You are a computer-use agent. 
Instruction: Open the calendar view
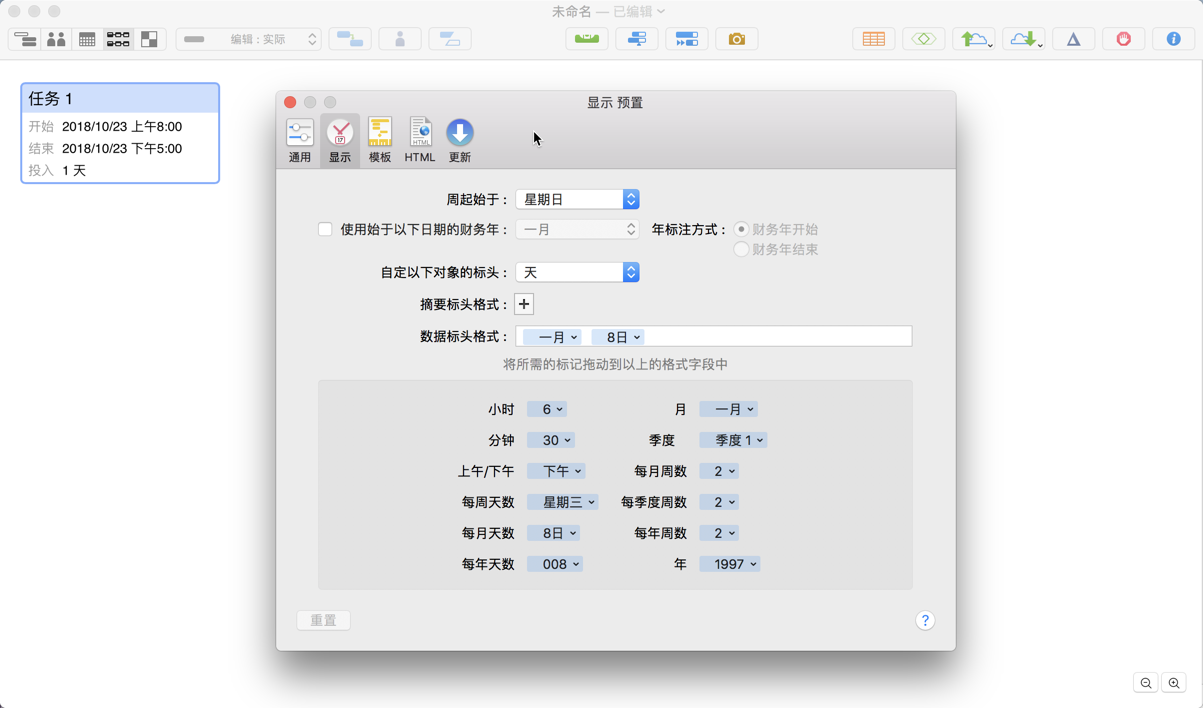click(x=87, y=39)
